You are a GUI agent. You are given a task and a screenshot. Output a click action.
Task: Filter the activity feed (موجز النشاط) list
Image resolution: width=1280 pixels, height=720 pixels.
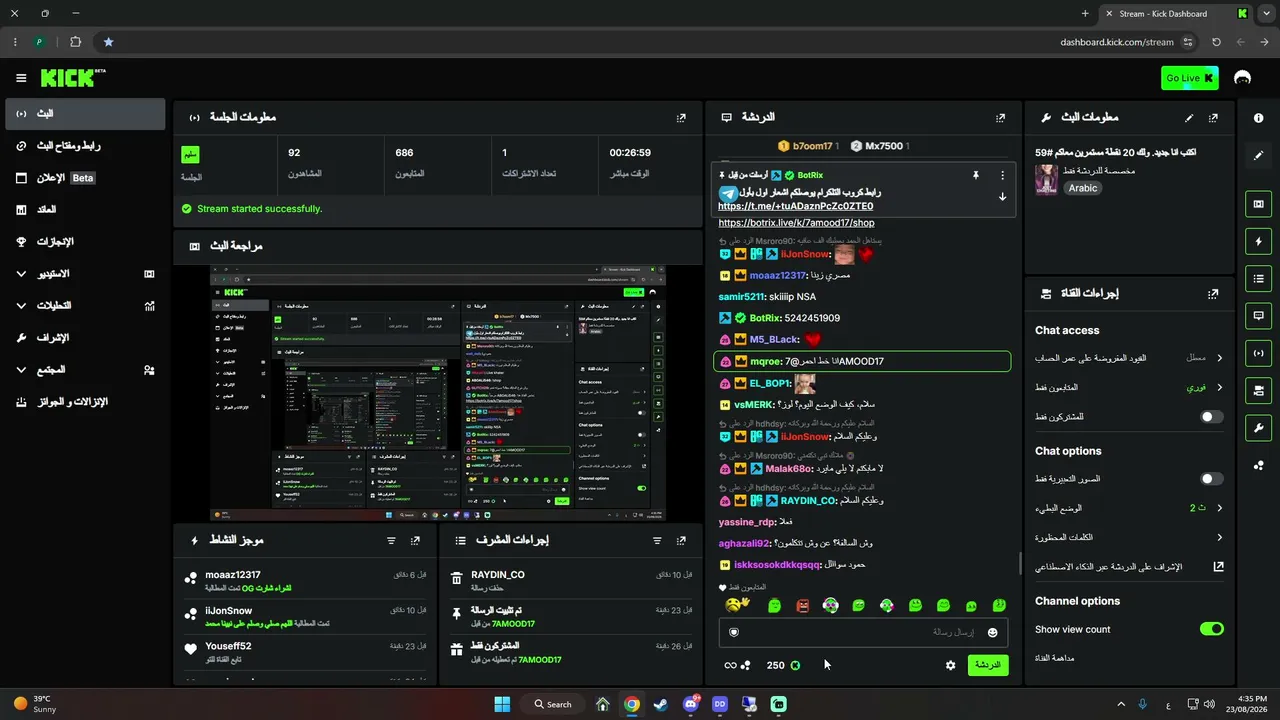391,540
